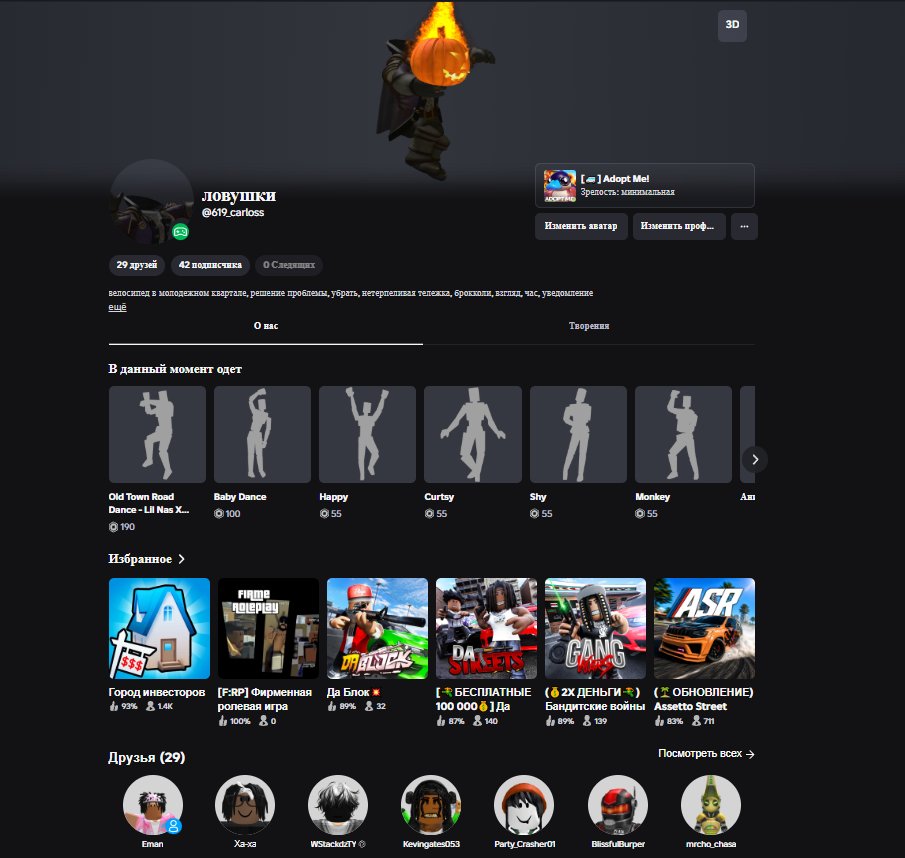Viewport: 905px width, 858px height.
Task: Click Изменить профиль button
Action: click(x=679, y=226)
